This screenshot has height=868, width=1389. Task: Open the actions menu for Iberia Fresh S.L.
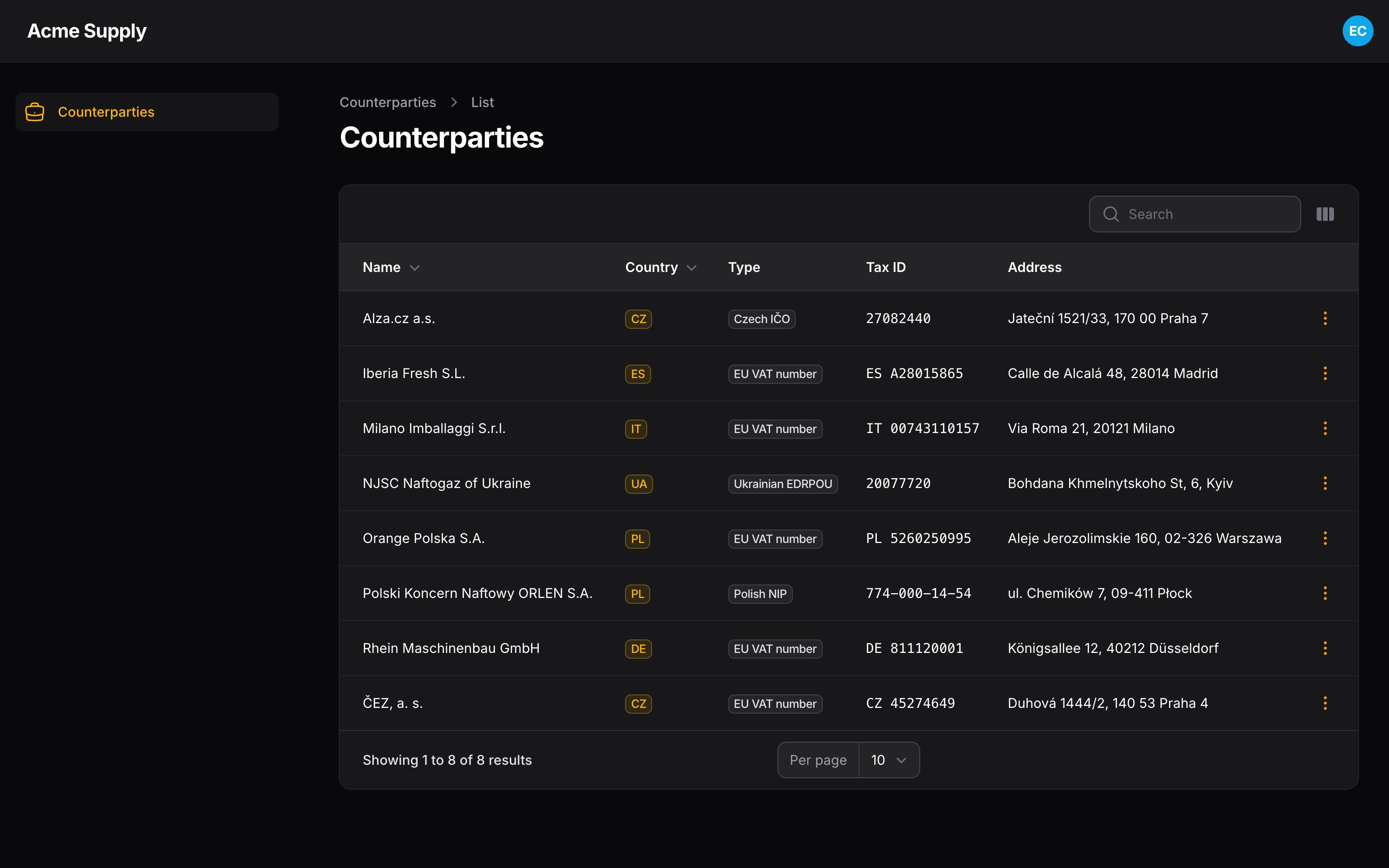(1325, 374)
